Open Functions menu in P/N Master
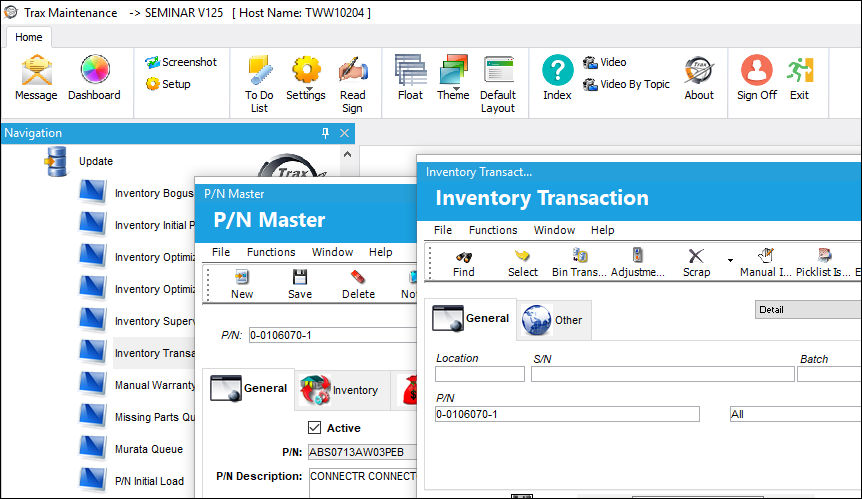This screenshot has height=499, width=862. [x=271, y=252]
